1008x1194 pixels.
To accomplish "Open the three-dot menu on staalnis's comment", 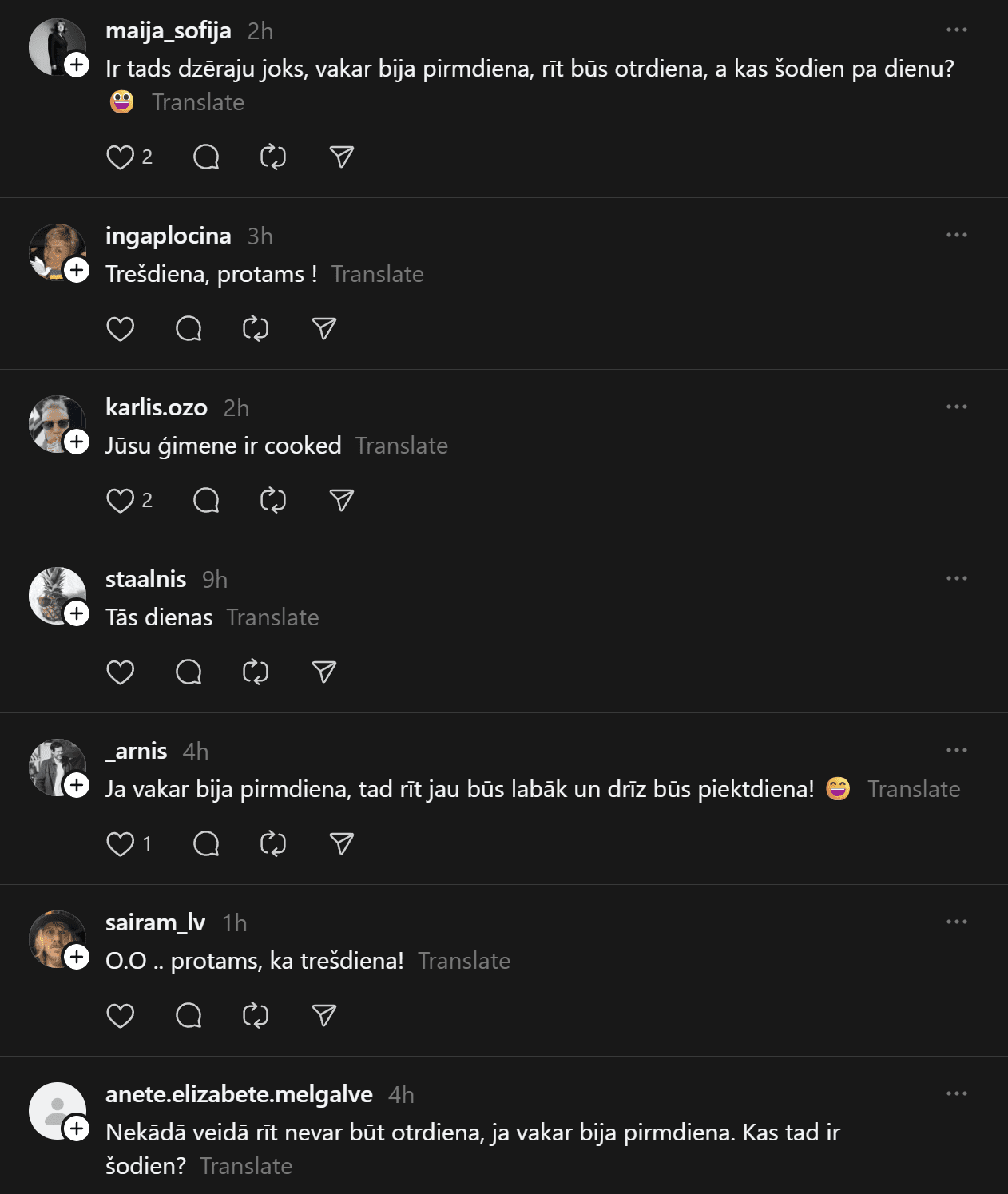I will (956, 579).
